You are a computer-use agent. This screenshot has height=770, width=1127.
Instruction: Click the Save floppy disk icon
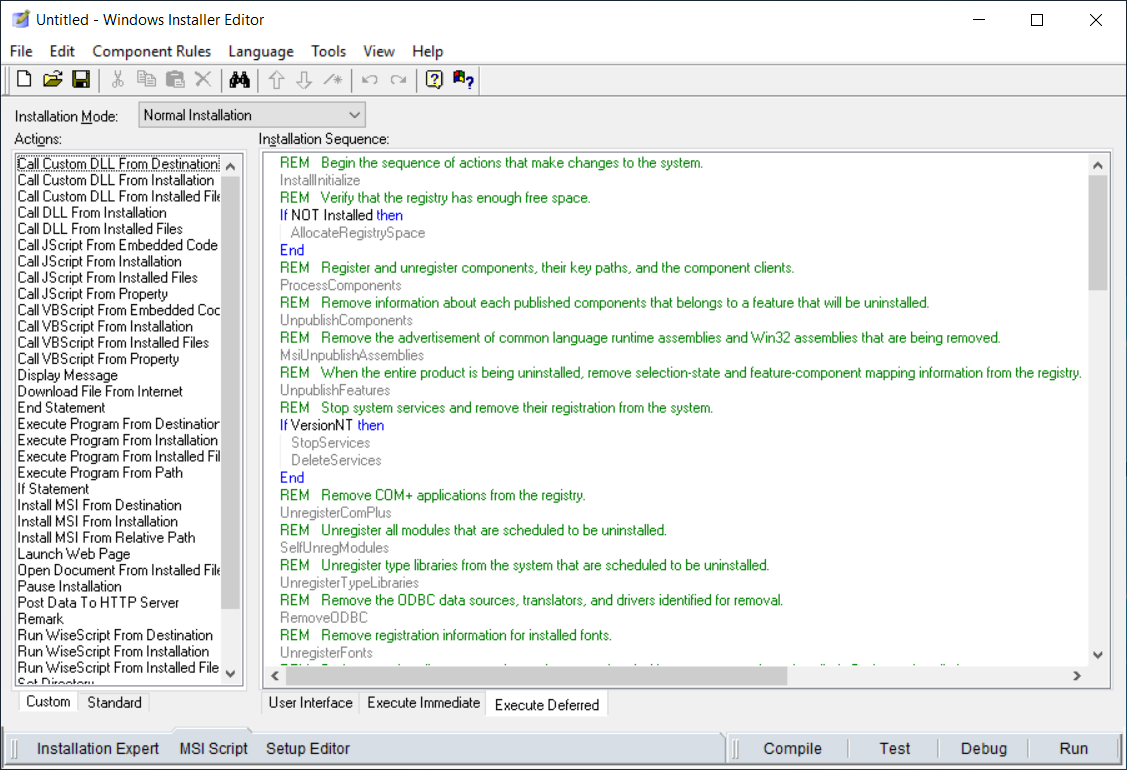(81, 79)
